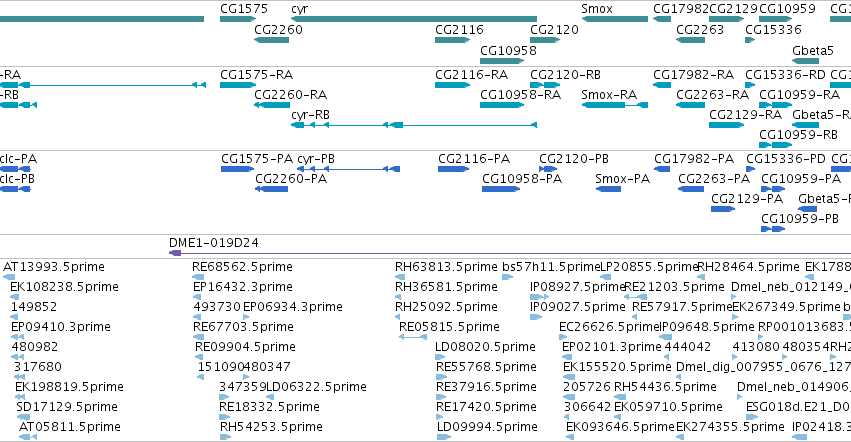Click the CG1575 gene label

pos(244,9)
